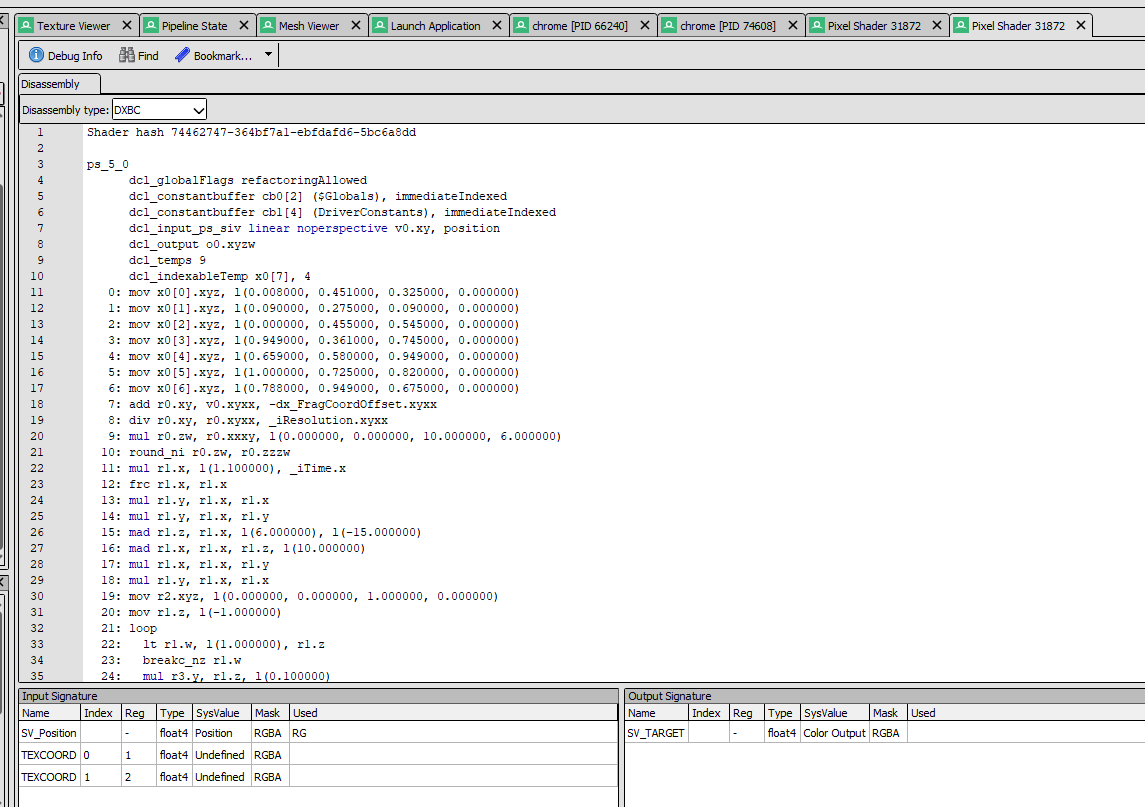Click the Input Signature Used column header
Image resolution: width=1145 pixels, height=807 pixels.
pos(453,713)
